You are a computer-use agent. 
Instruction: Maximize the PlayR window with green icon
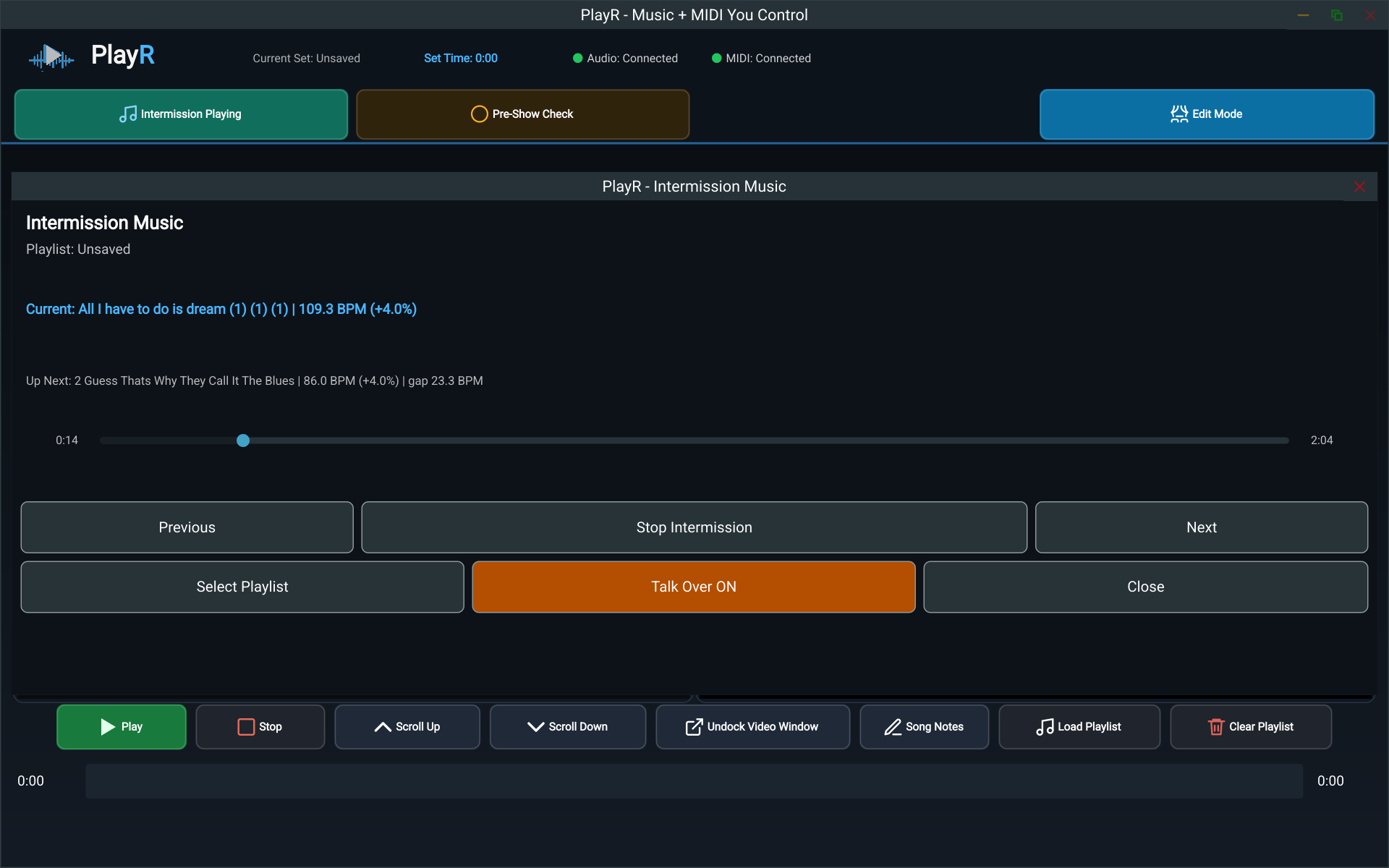point(1337,15)
